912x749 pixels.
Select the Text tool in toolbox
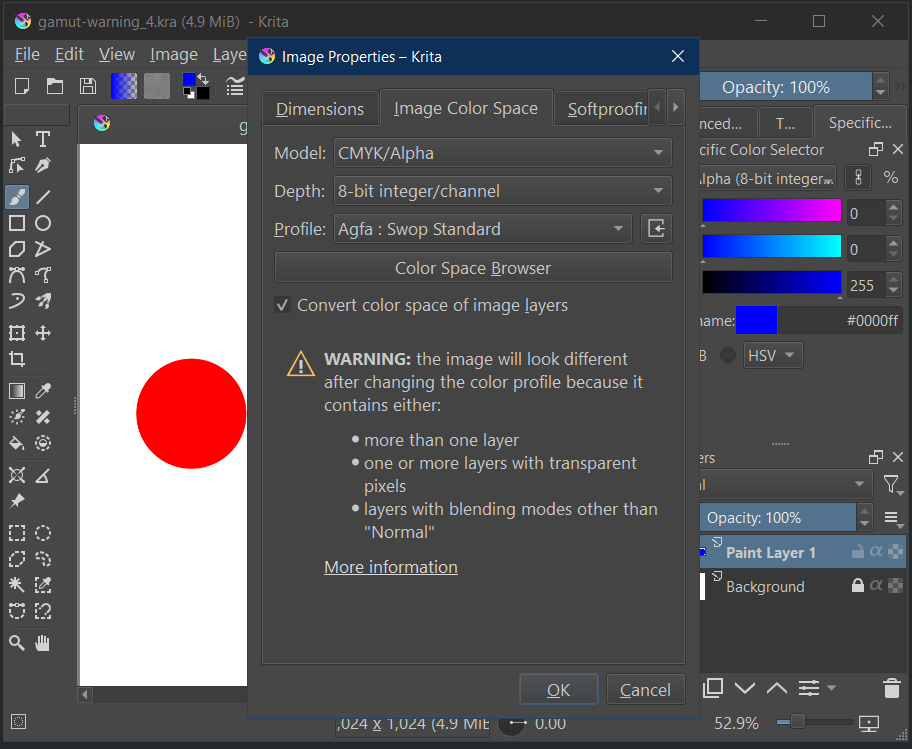click(x=43, y=139)
